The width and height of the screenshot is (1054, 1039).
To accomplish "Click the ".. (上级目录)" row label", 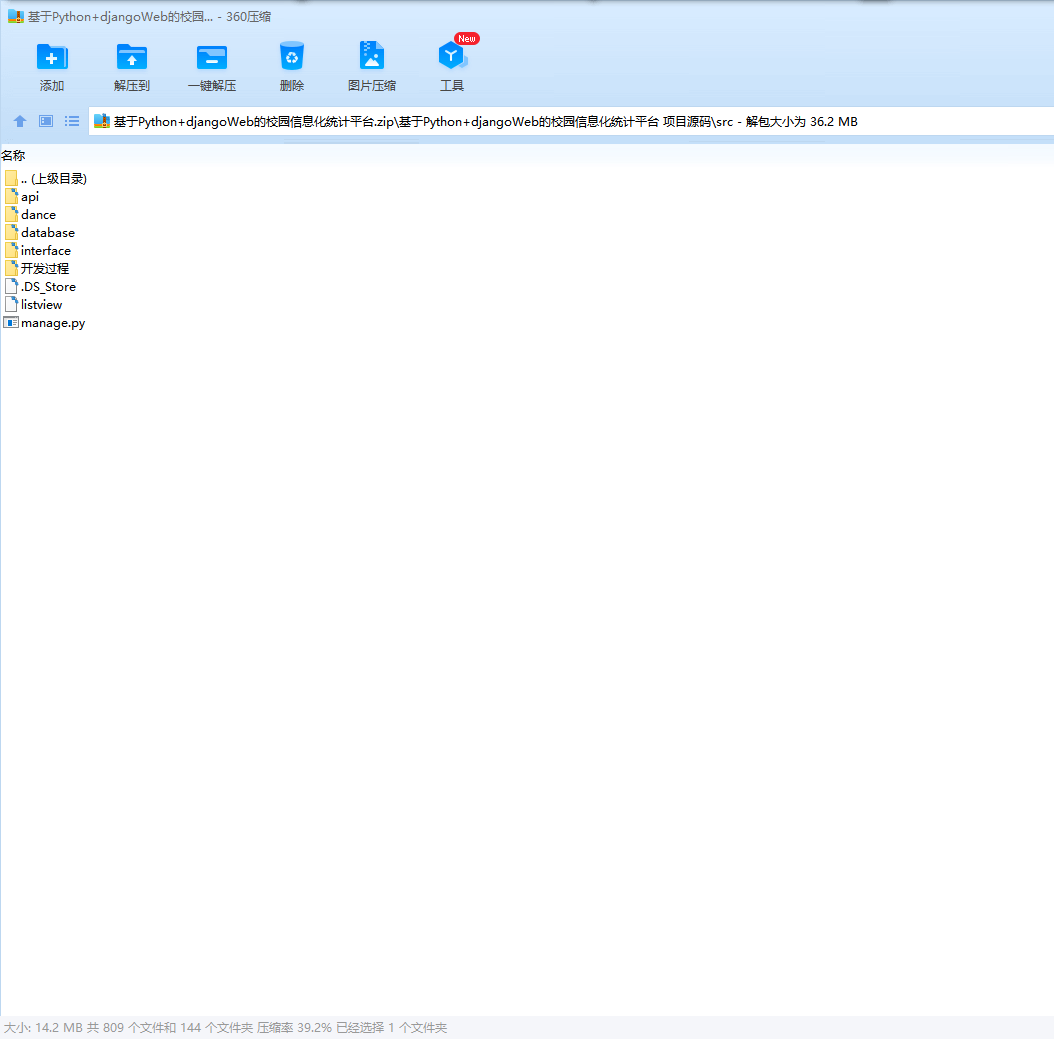I will click(54, 179).
